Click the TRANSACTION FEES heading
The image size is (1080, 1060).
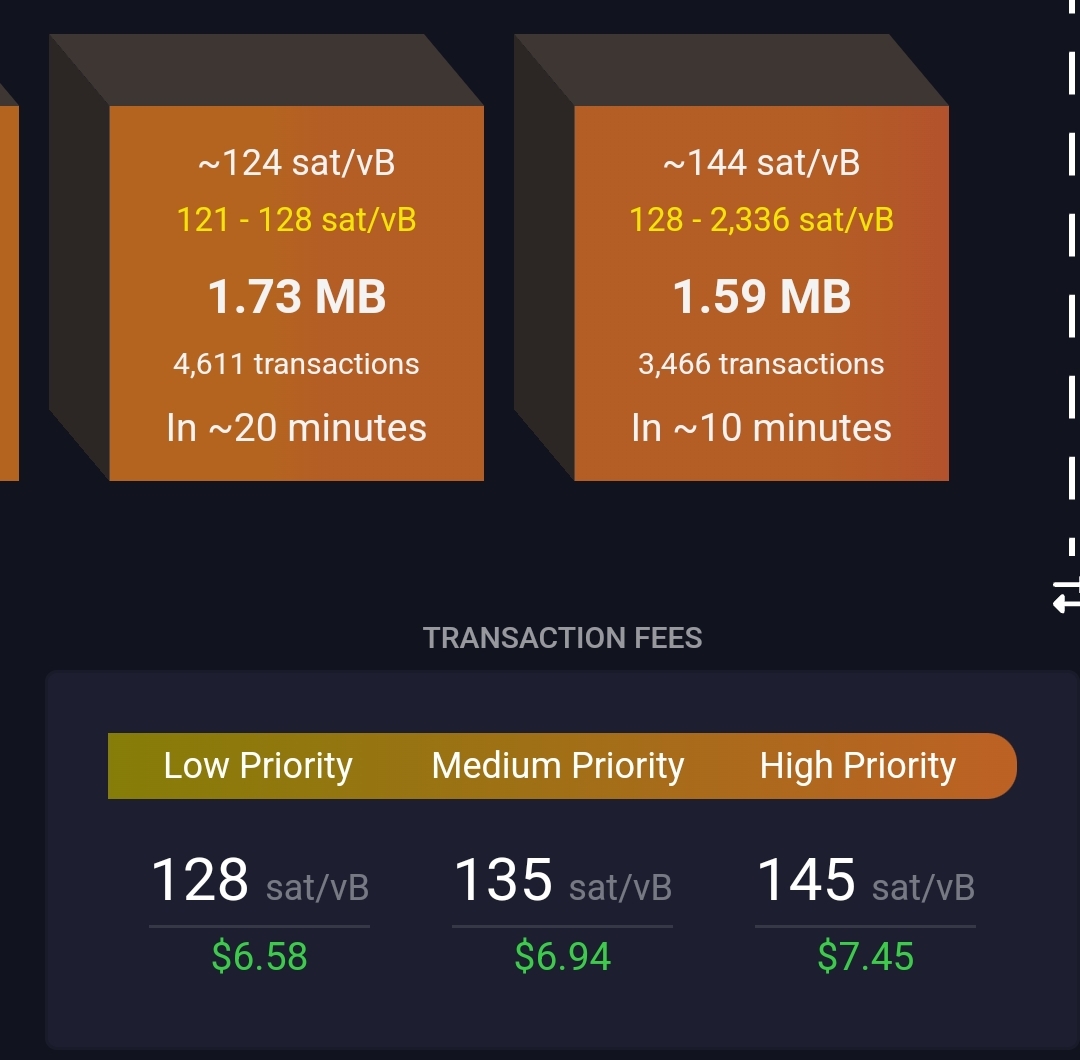[562, 638]
